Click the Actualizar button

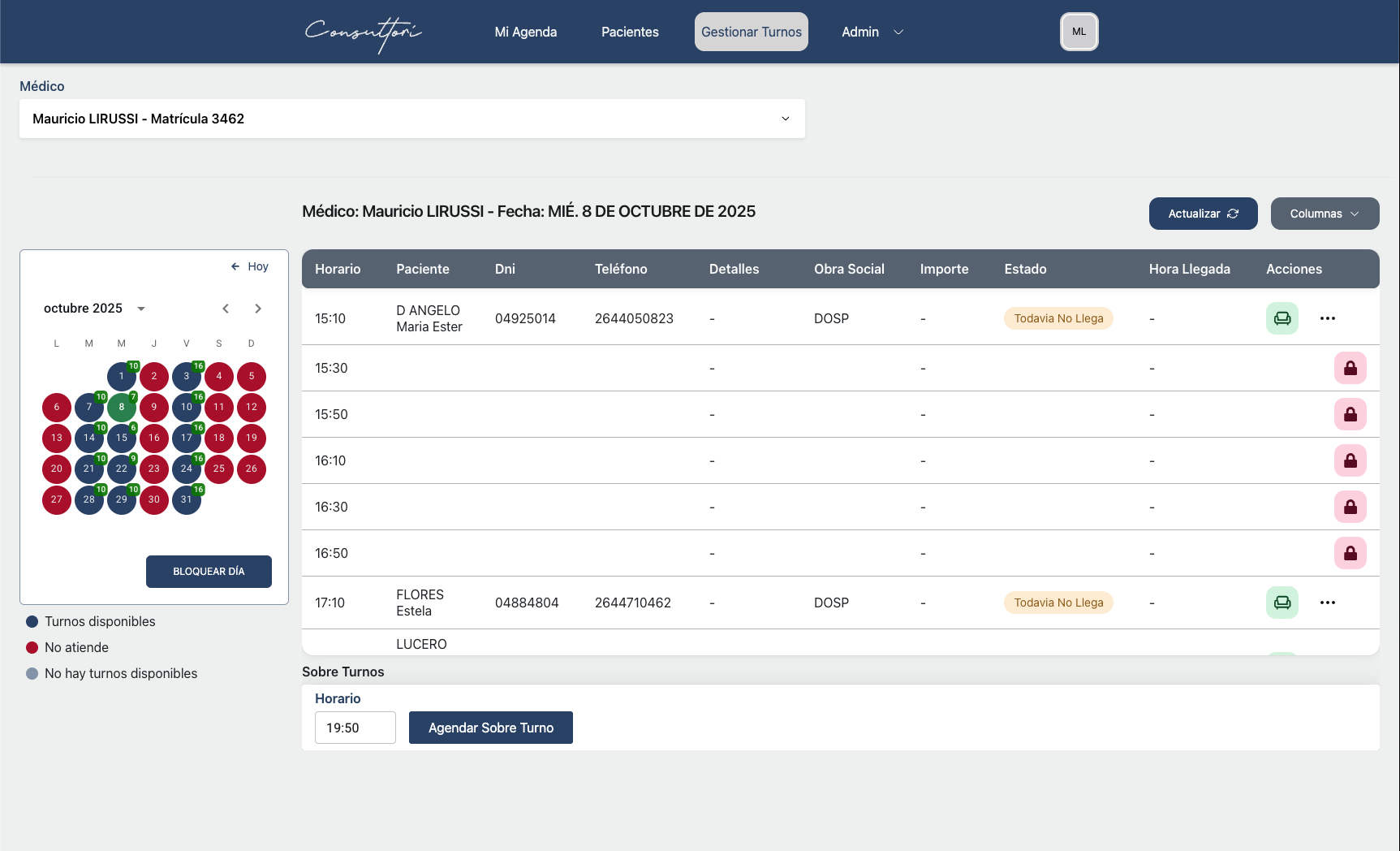point(1202,214)
